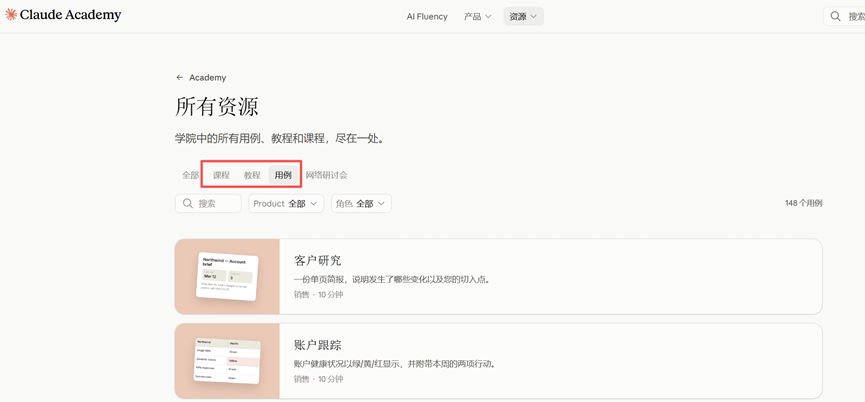
Task: Click the top-right search box
Action: [844, 17]
